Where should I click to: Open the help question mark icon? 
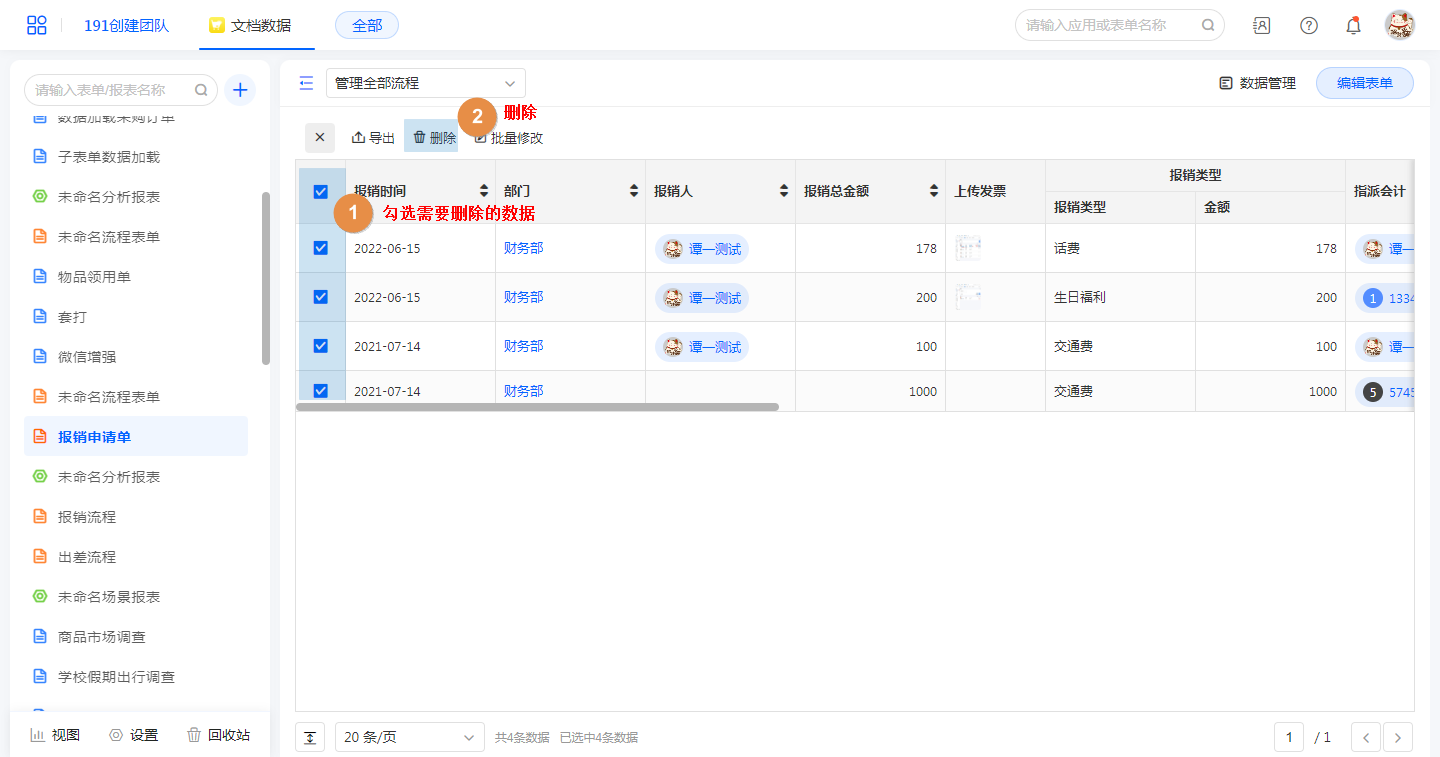1308,25
